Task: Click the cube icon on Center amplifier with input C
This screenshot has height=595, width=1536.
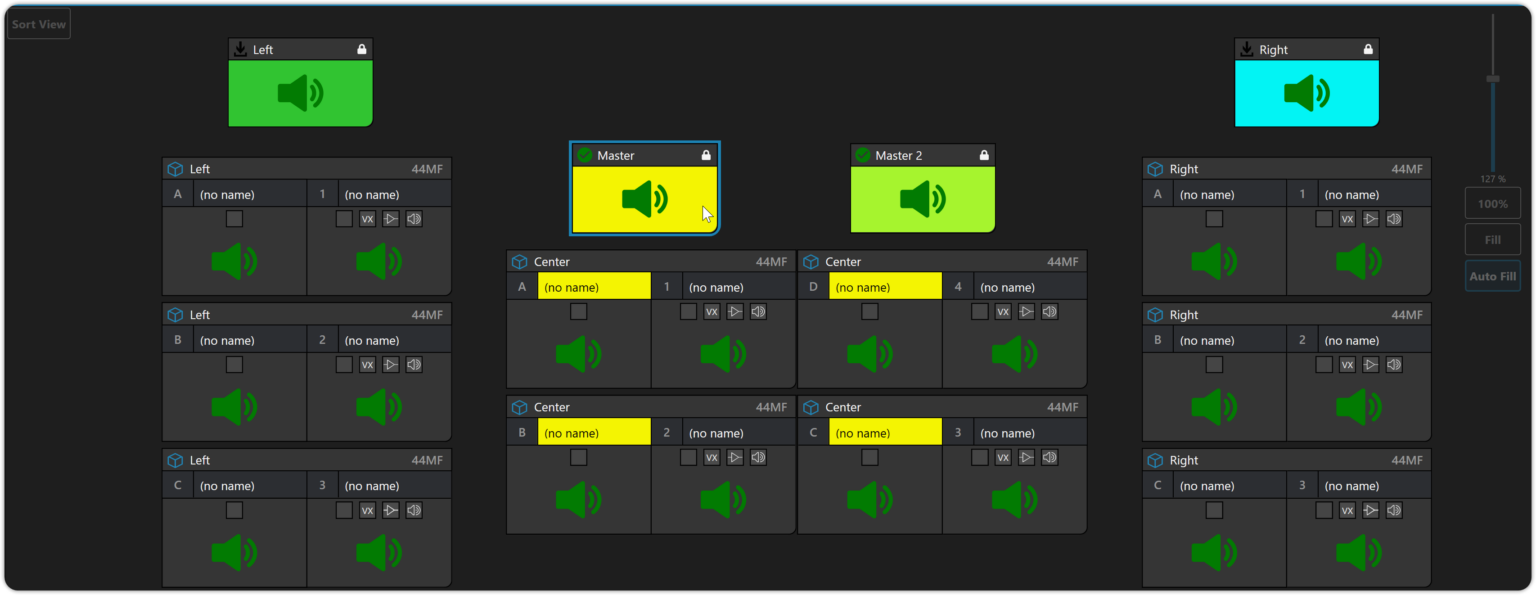Action: coord(811,407)
